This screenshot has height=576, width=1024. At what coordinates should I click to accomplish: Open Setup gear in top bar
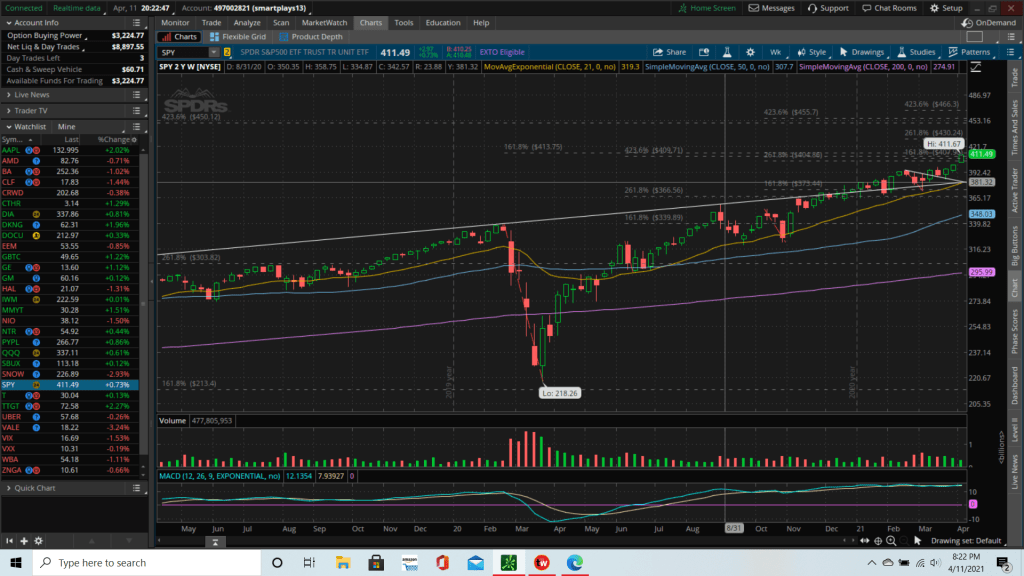point(946,8)
